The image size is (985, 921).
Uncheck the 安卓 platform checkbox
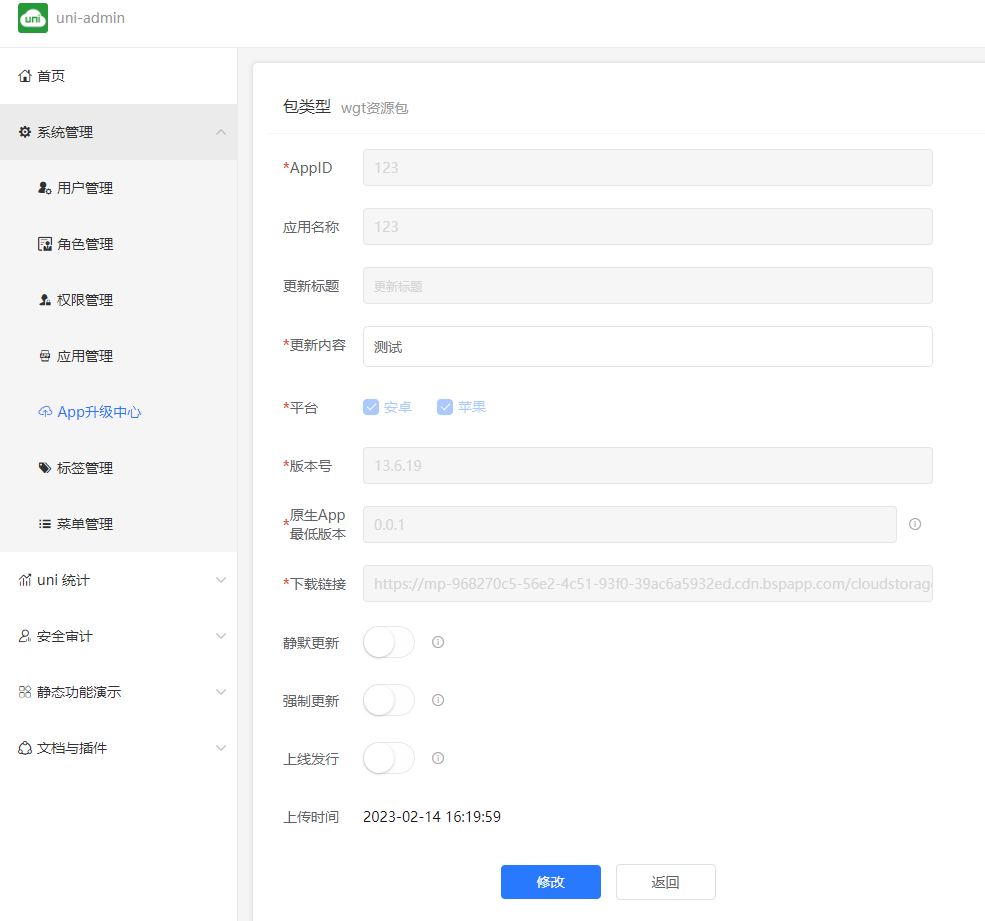[370, 407]
